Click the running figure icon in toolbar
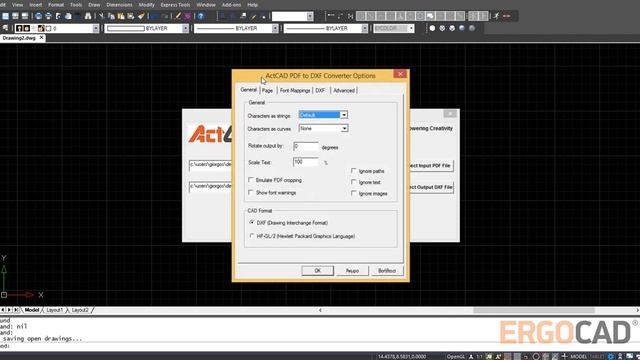640x360 pixels. click(496, 16)
